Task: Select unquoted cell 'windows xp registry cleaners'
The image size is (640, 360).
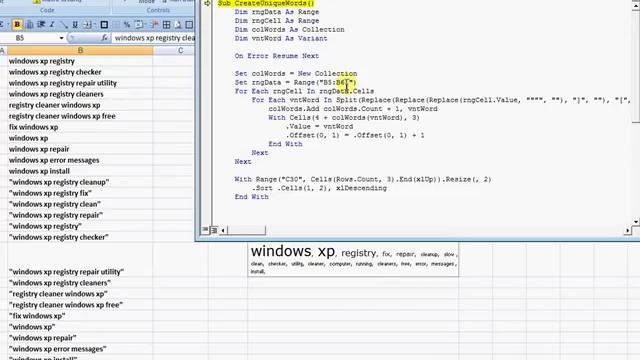Action: coord(80,94)
